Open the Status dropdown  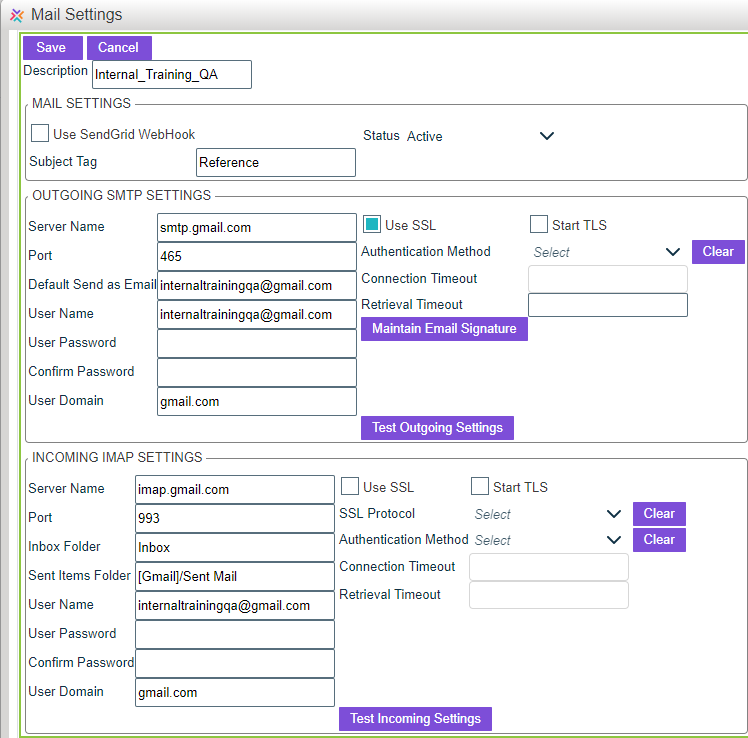pos(546,136)
